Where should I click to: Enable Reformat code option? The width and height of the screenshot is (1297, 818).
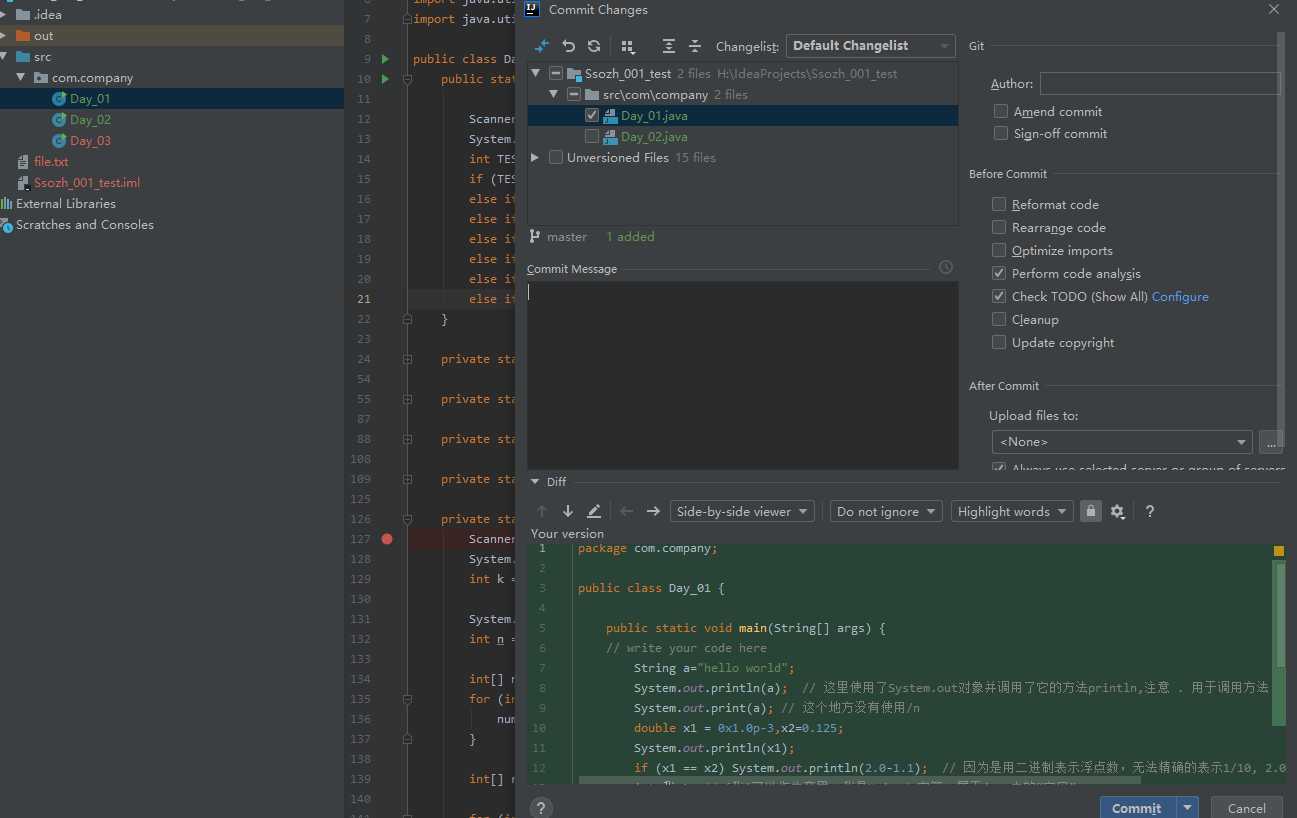pyautogui.click(x=999, y=204)
